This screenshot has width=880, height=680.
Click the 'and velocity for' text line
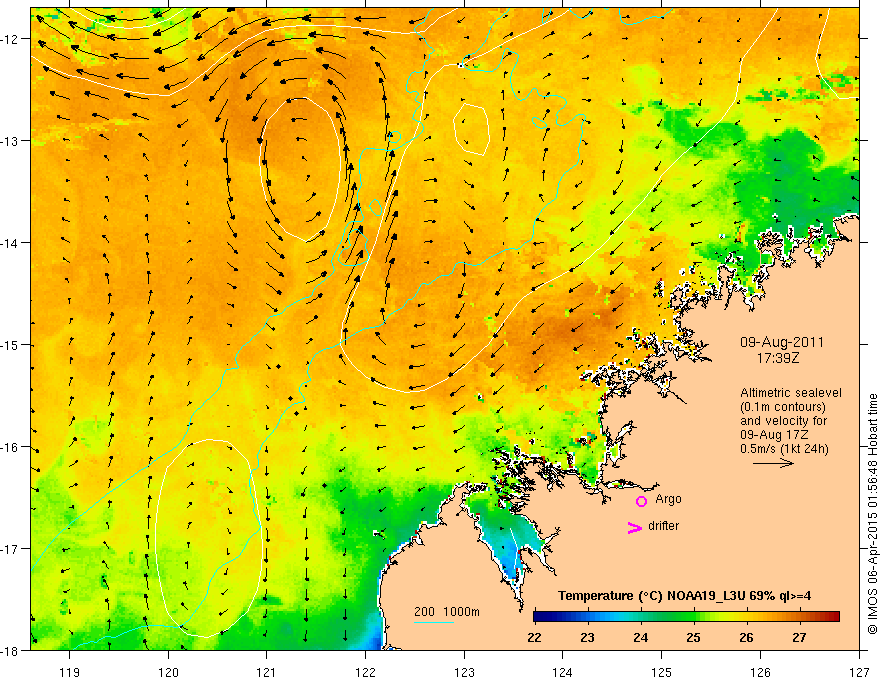[x=783, y=421]
